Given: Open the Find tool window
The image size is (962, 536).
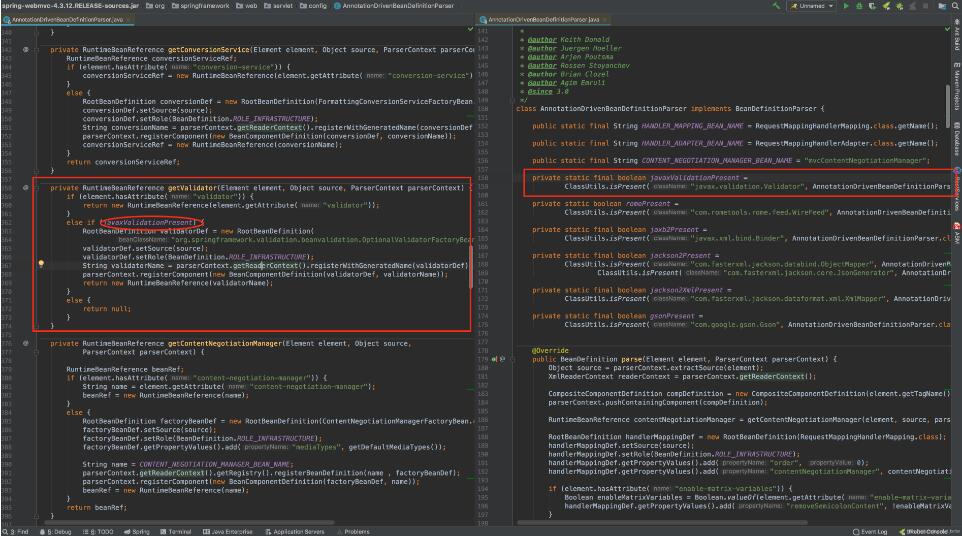Looking at the screenshot, I should click(16, 532).
